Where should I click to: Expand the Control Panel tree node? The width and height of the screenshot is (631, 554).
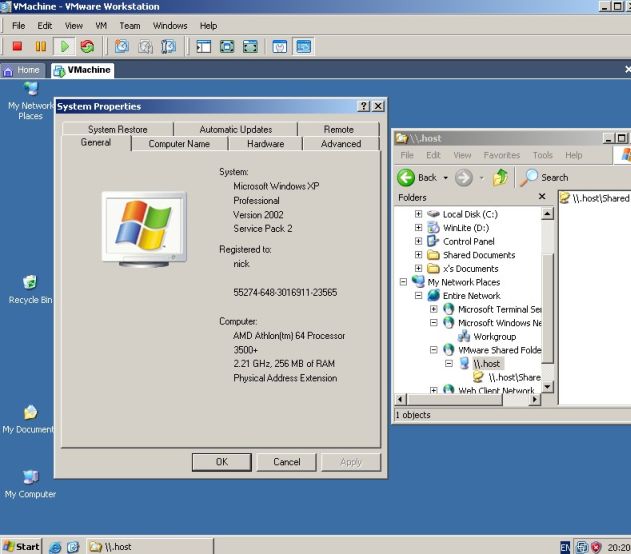pyautogui.click(x=418, y=241)
